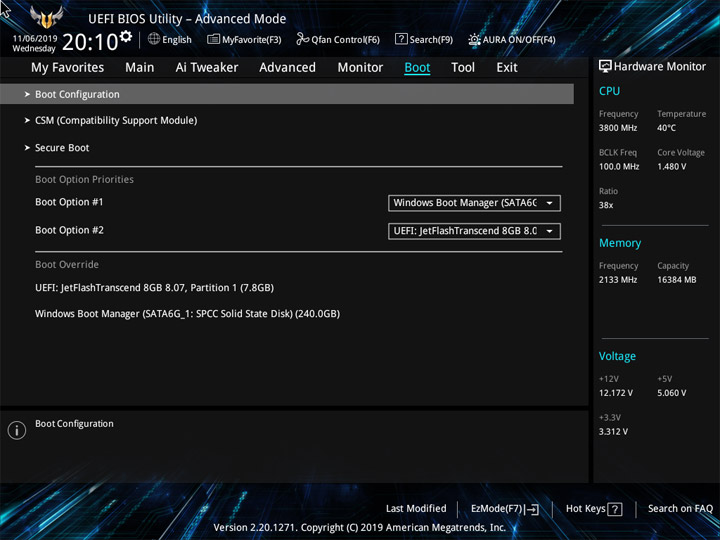Click the Ratio 38x value
This screenshot has width=720, height=540.
click(x=606, y=205)
